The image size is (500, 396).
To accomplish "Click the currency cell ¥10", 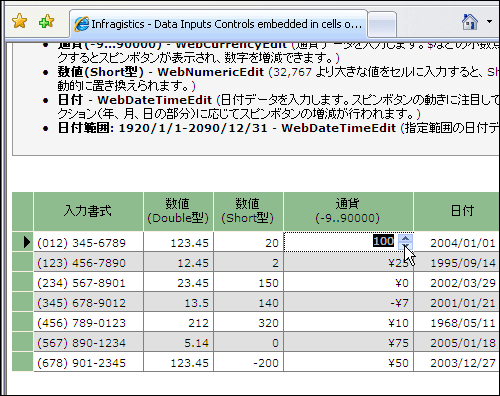I will pyautogui.click(x=348, y=322).
